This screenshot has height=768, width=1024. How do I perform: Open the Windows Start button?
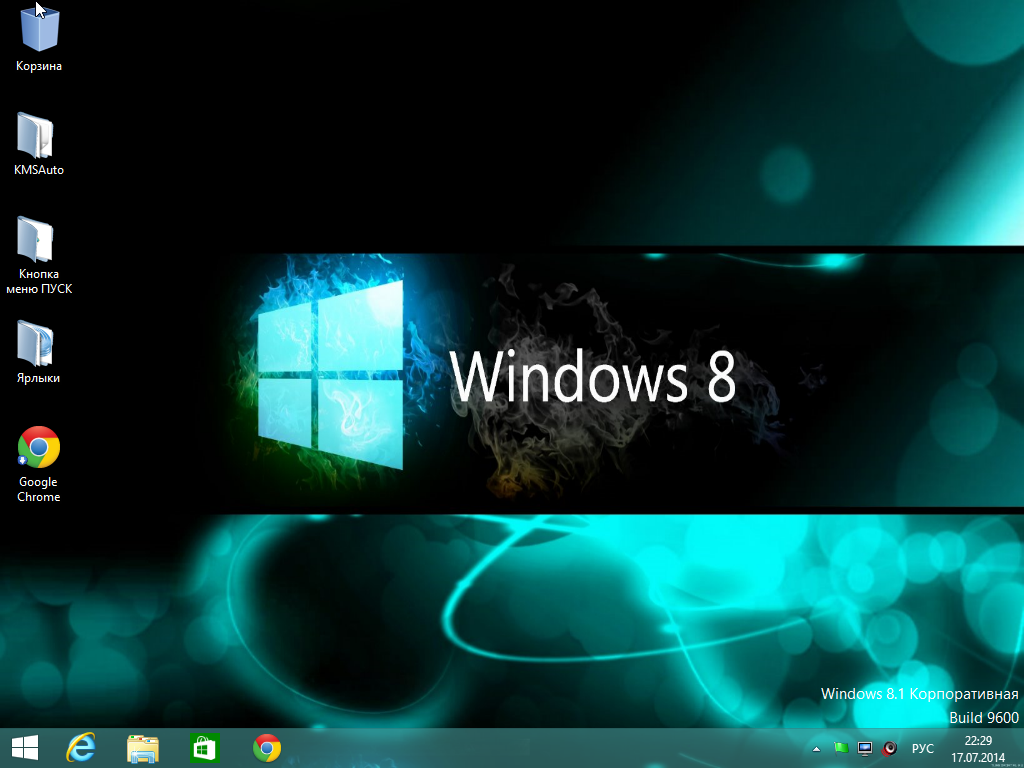(25, 748)
